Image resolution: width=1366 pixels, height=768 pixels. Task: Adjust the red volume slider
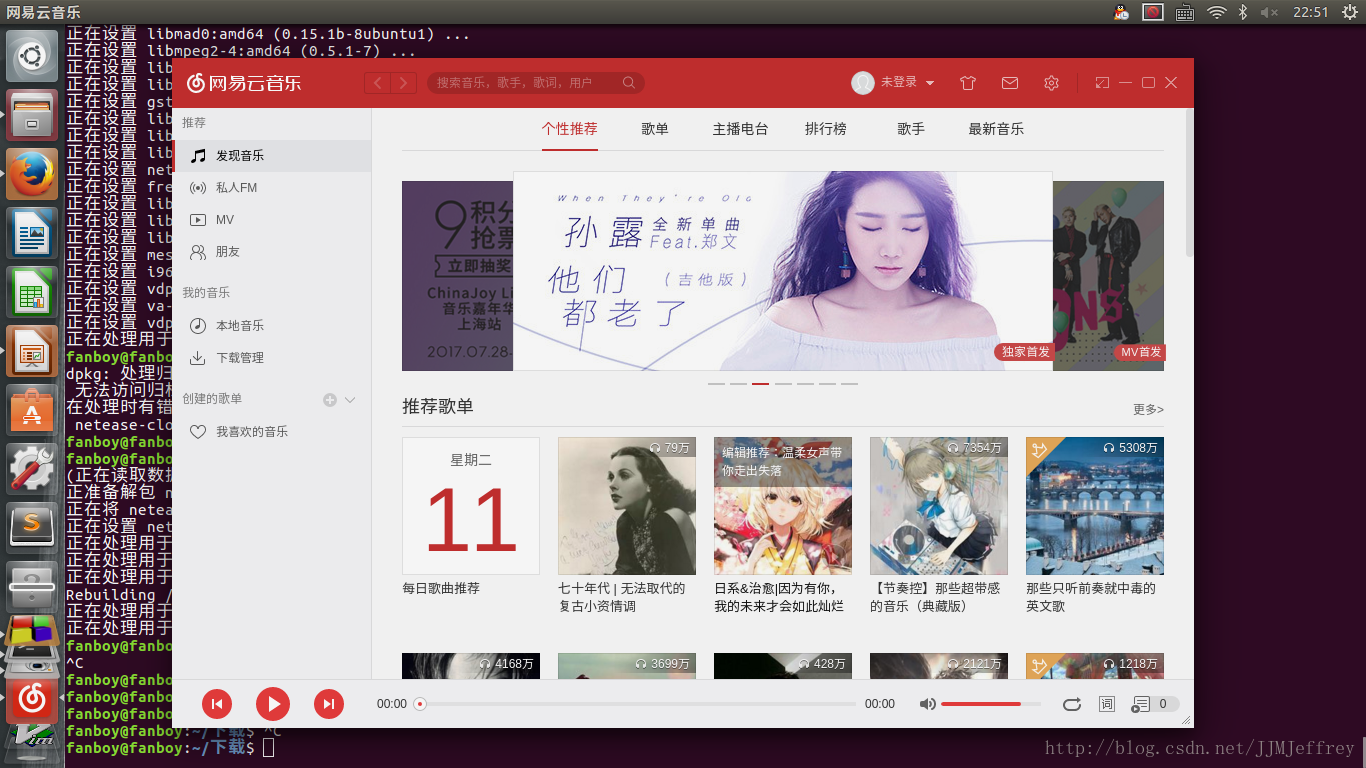pos(991,704)
